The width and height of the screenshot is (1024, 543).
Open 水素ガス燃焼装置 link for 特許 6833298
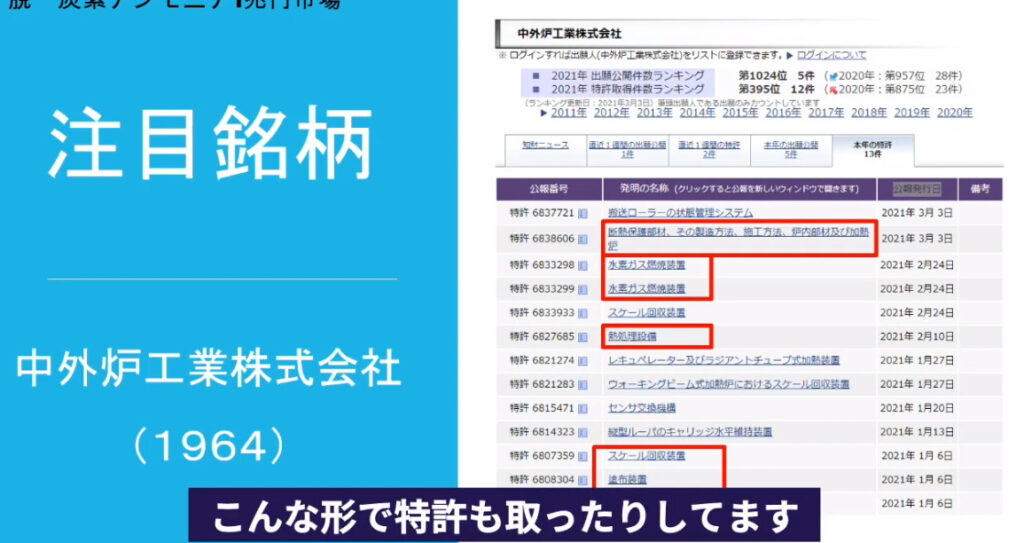tap(647, 265)
